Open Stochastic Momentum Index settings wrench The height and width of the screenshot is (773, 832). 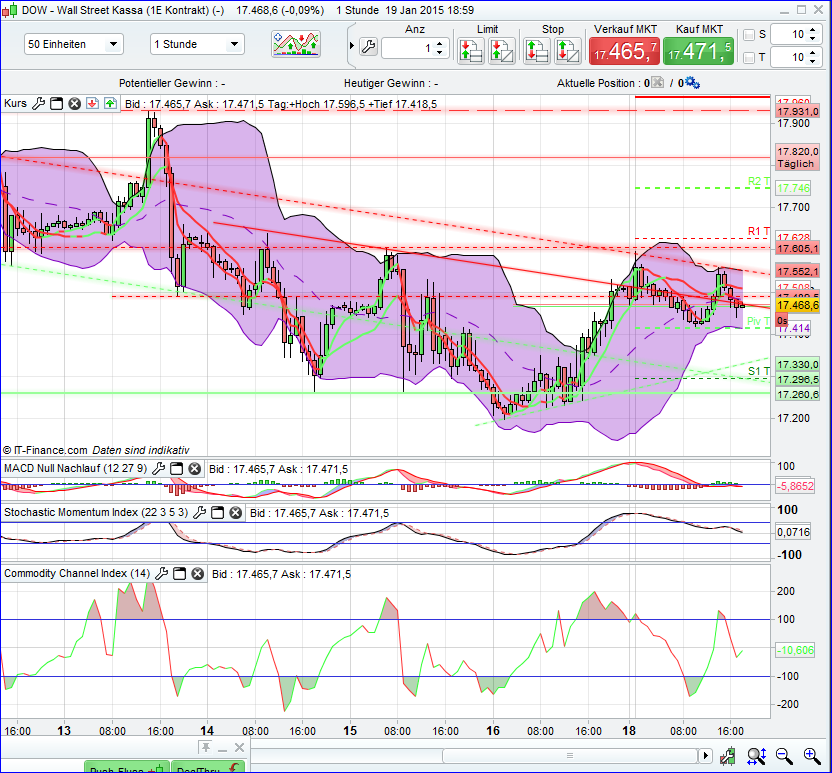200,512
